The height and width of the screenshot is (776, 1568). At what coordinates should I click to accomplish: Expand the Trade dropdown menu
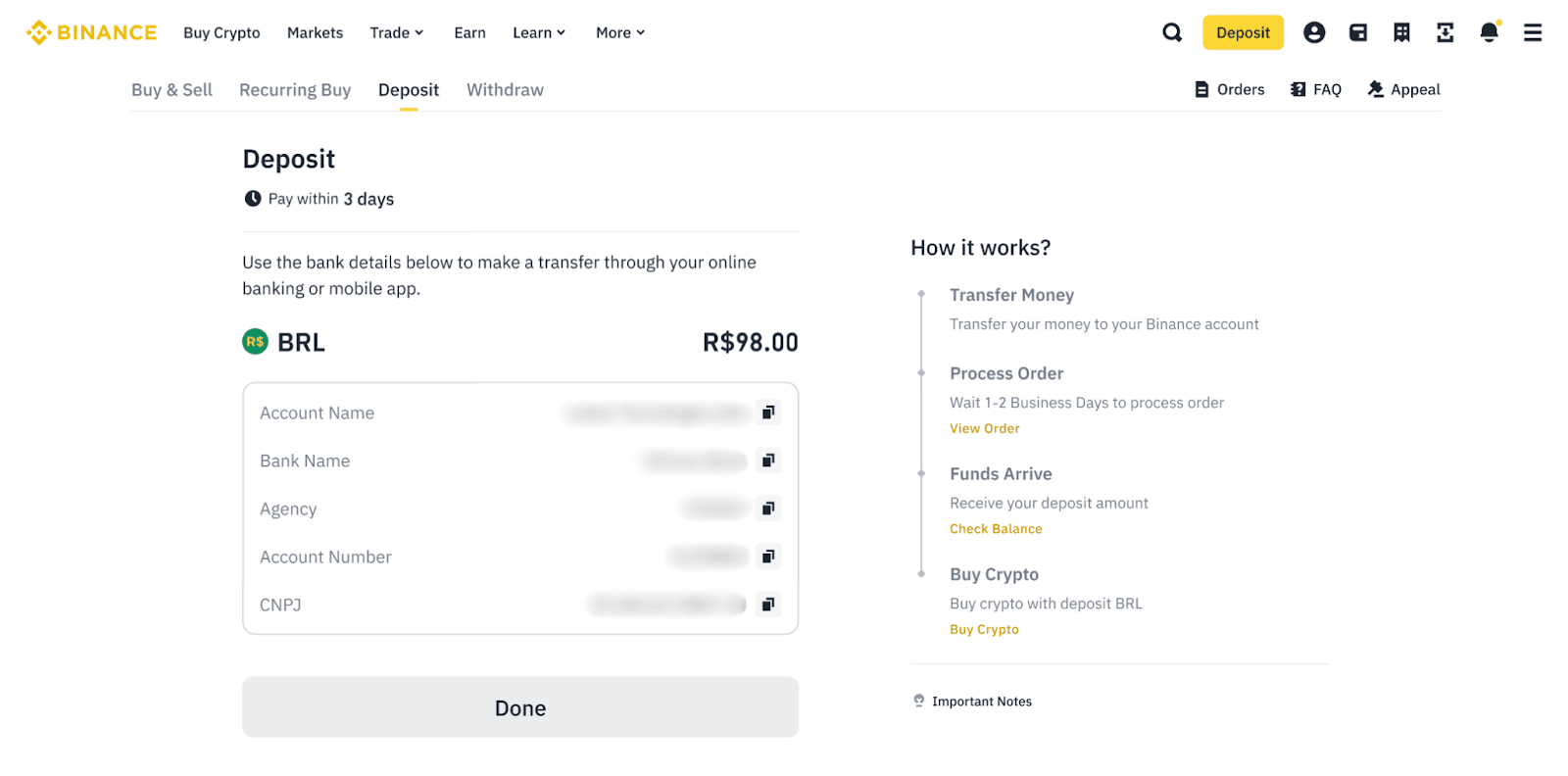(396, 33)
